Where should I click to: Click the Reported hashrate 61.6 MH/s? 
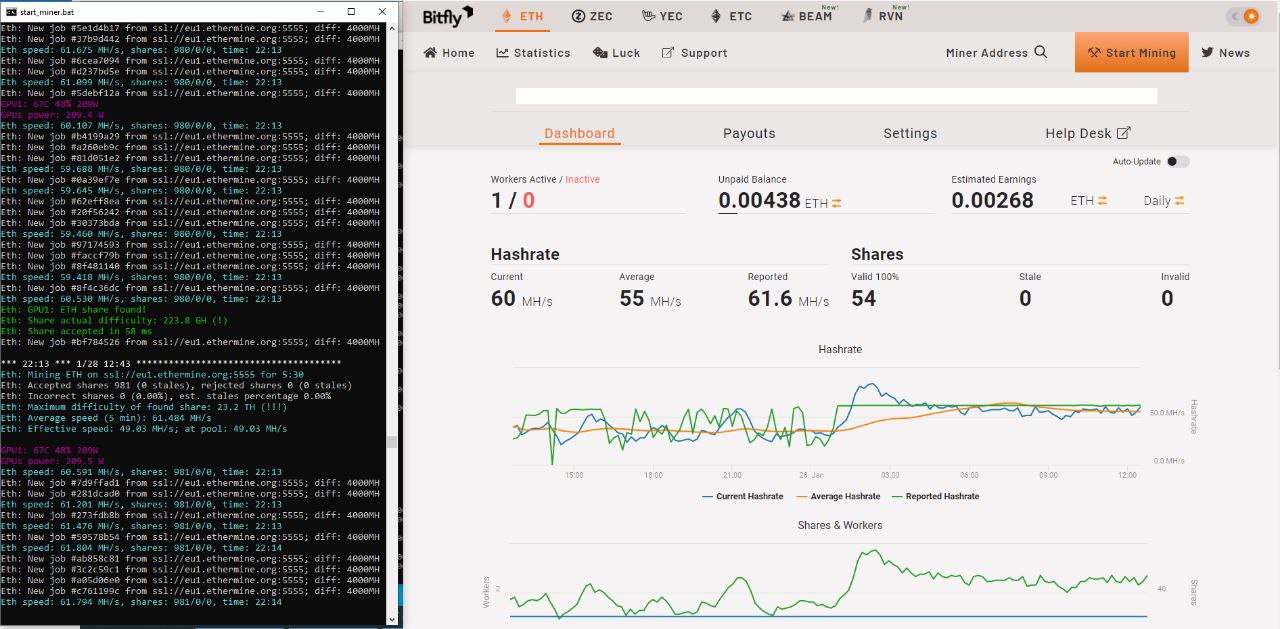tap(788, 299)
